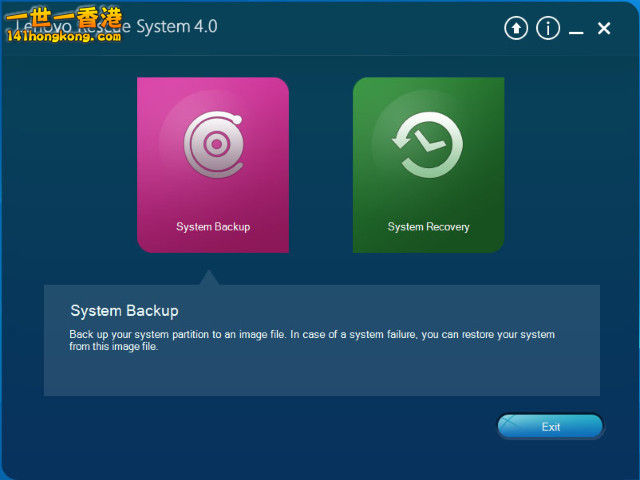Click the upload arrow icon in title bar
This screenshot has height=480, width=640.
[x=516, y=29]
